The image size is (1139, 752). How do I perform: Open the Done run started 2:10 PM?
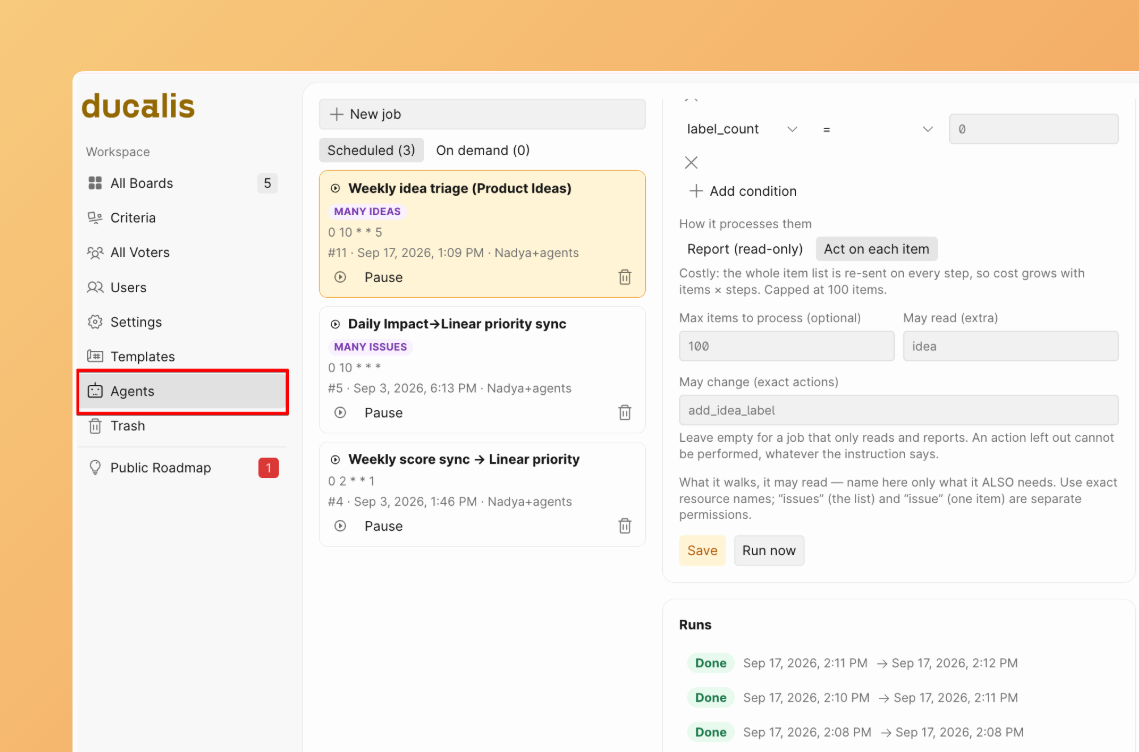click(x=899, y=698)
